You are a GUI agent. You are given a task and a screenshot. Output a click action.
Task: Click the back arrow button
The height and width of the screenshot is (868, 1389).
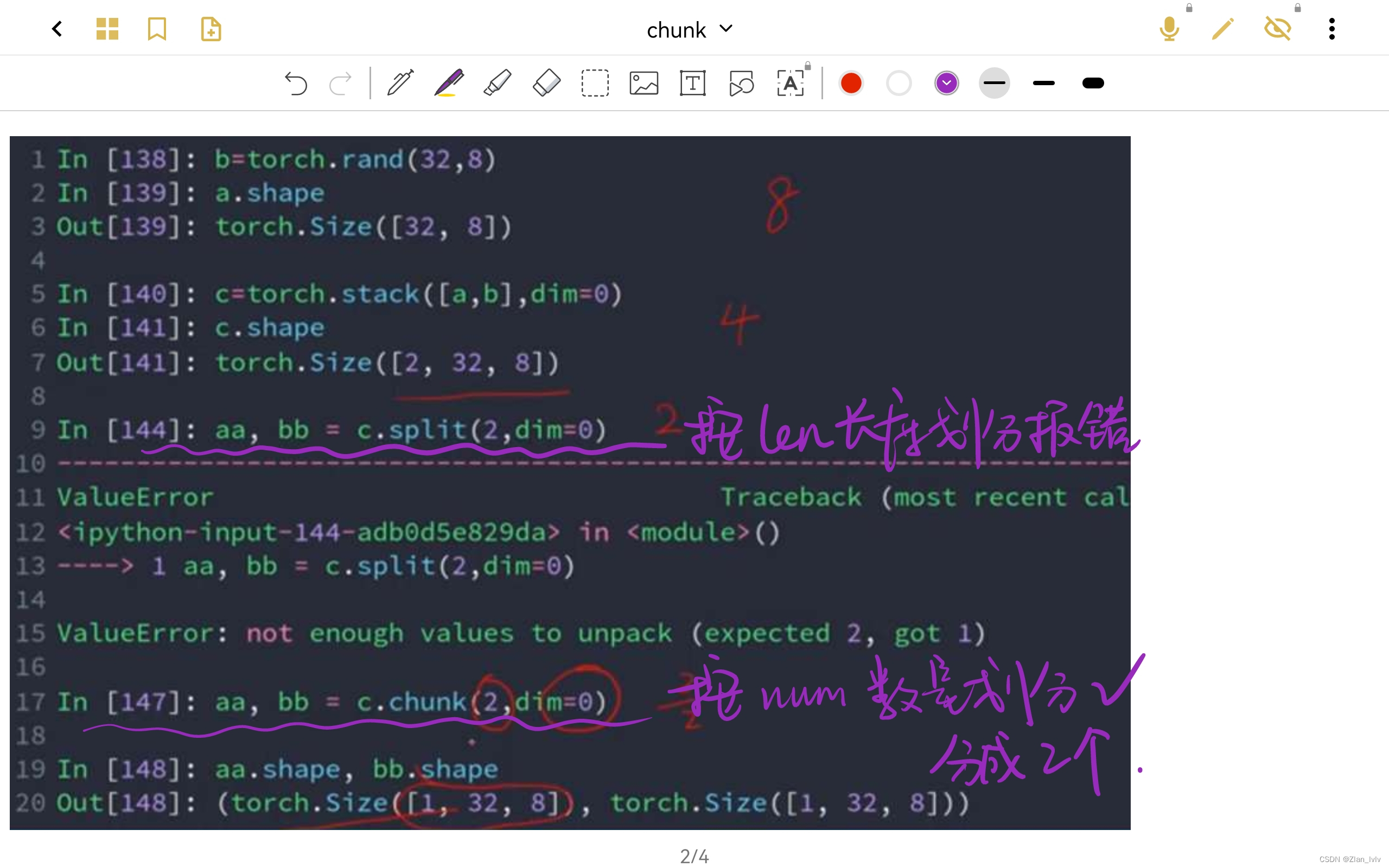tap(57, 29)
